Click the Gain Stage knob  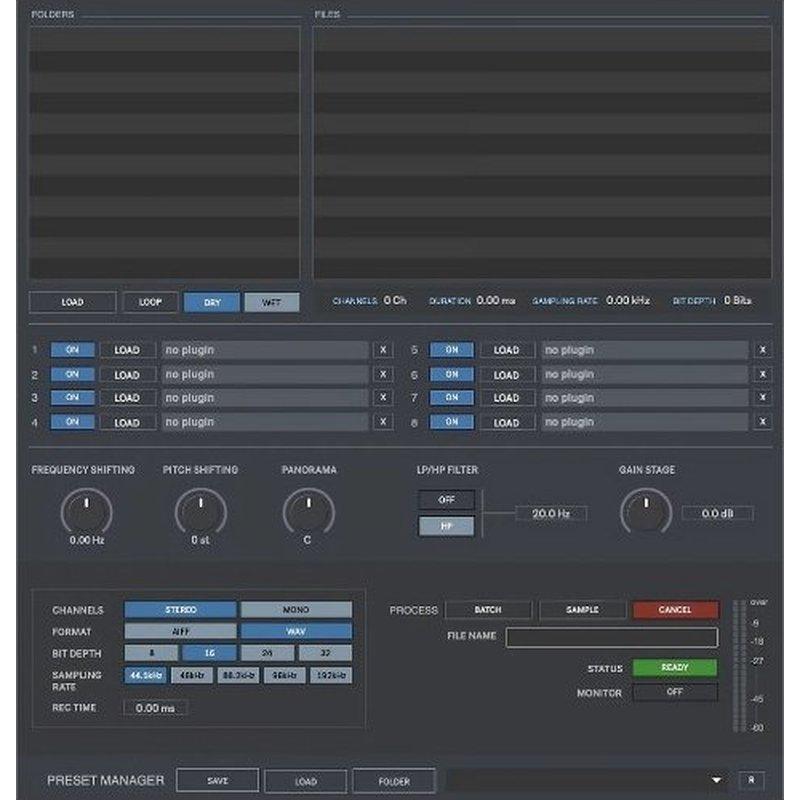[646, 512]
